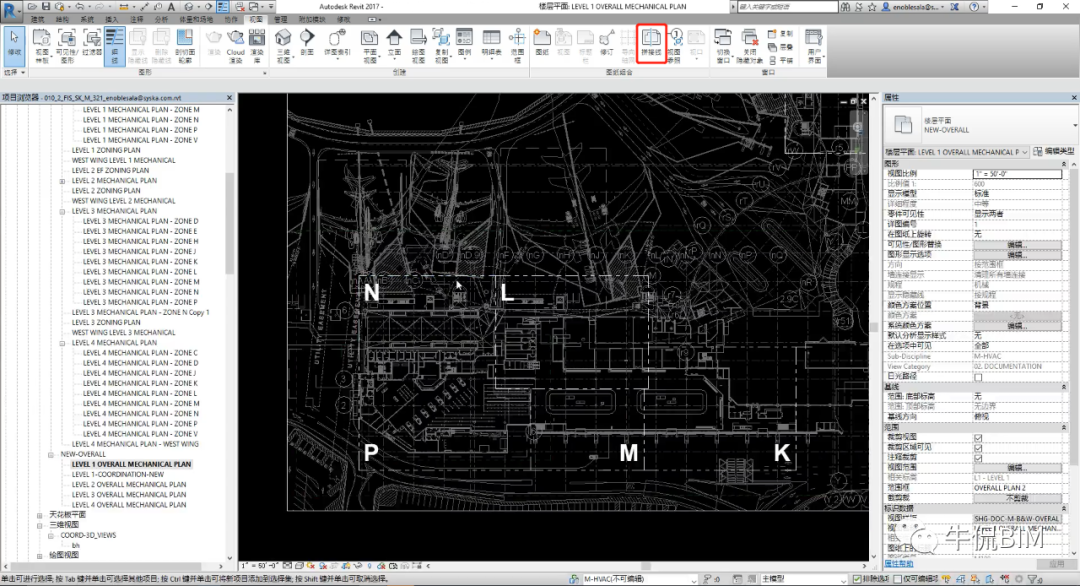Screen dimensions: 1080x586
Task: Open the Annotate (注释) ribbon tab
Action: tap(137, 19)
